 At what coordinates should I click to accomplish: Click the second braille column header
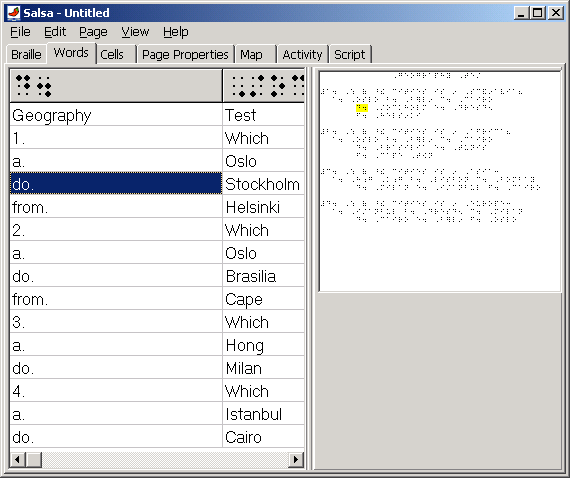[x=264, y=86]
